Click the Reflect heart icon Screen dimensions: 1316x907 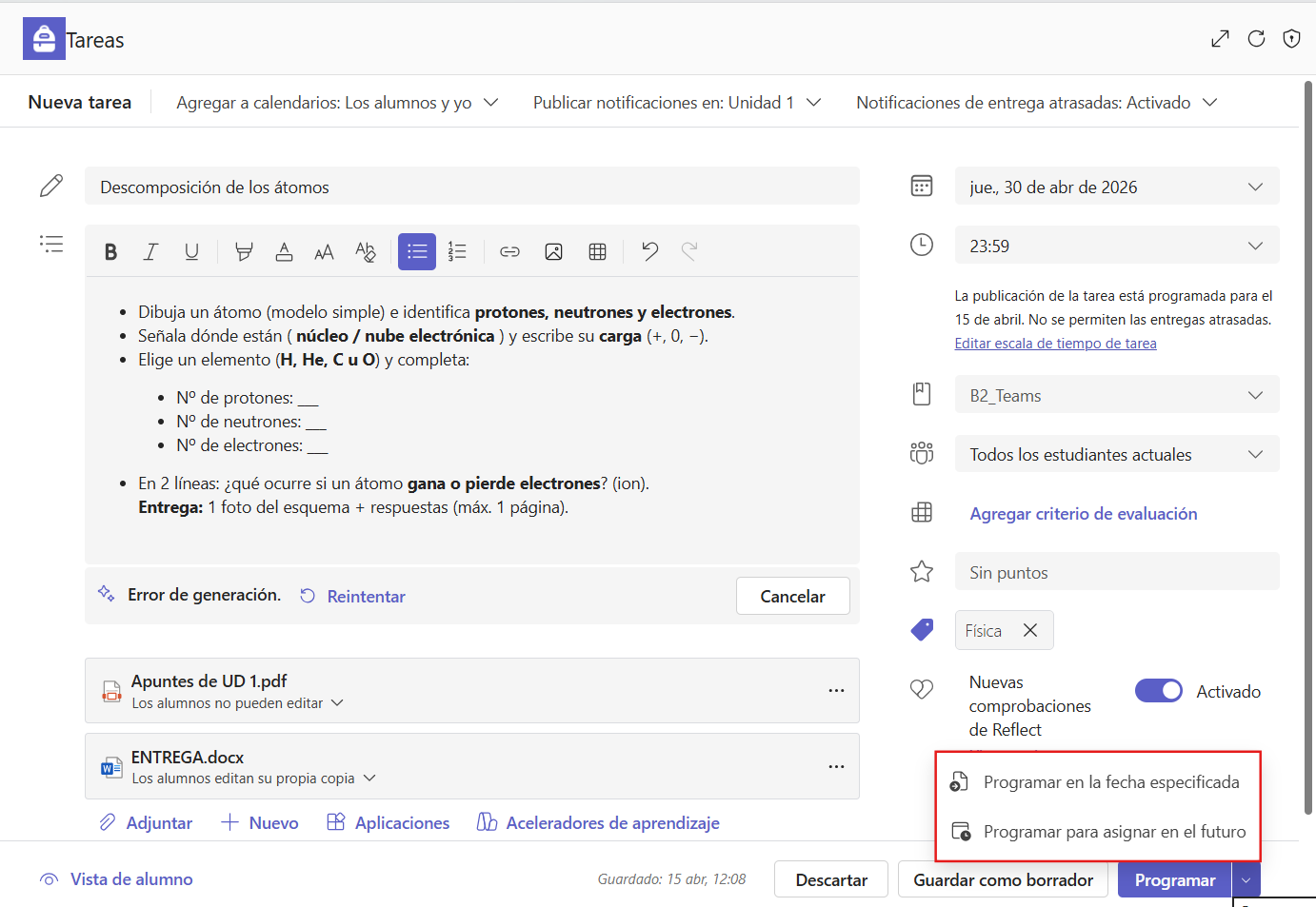click(x=922, y=689)
